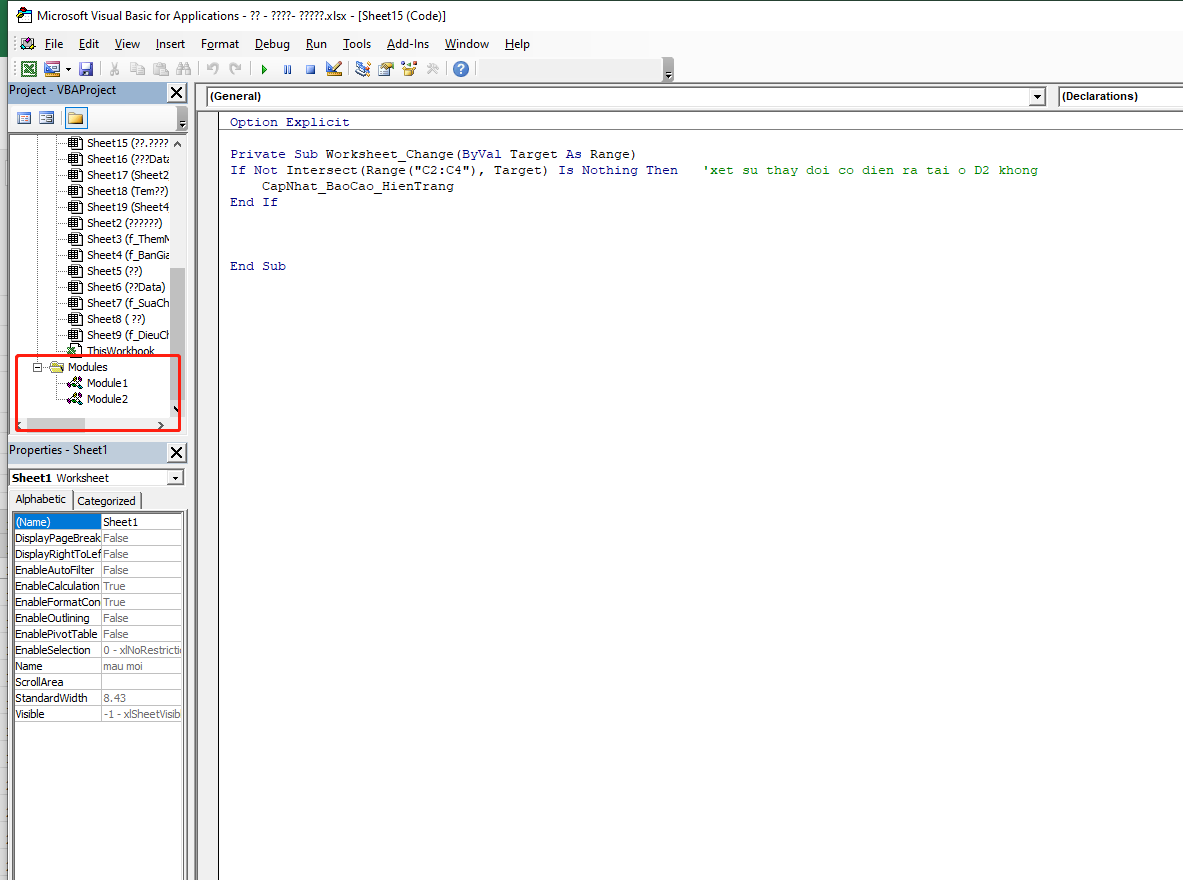Open the Run menu

pyautogui.click(x=316, y=44)
